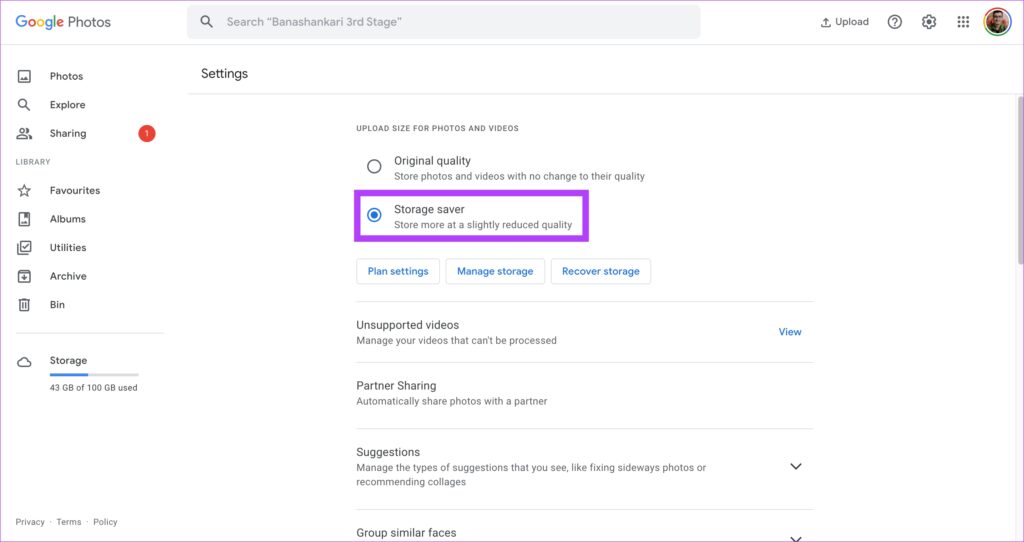This screenshot has height=542, width=1024.
Task: Click the Bin trash icon in sidebar
Action: (x=24, y=304)
